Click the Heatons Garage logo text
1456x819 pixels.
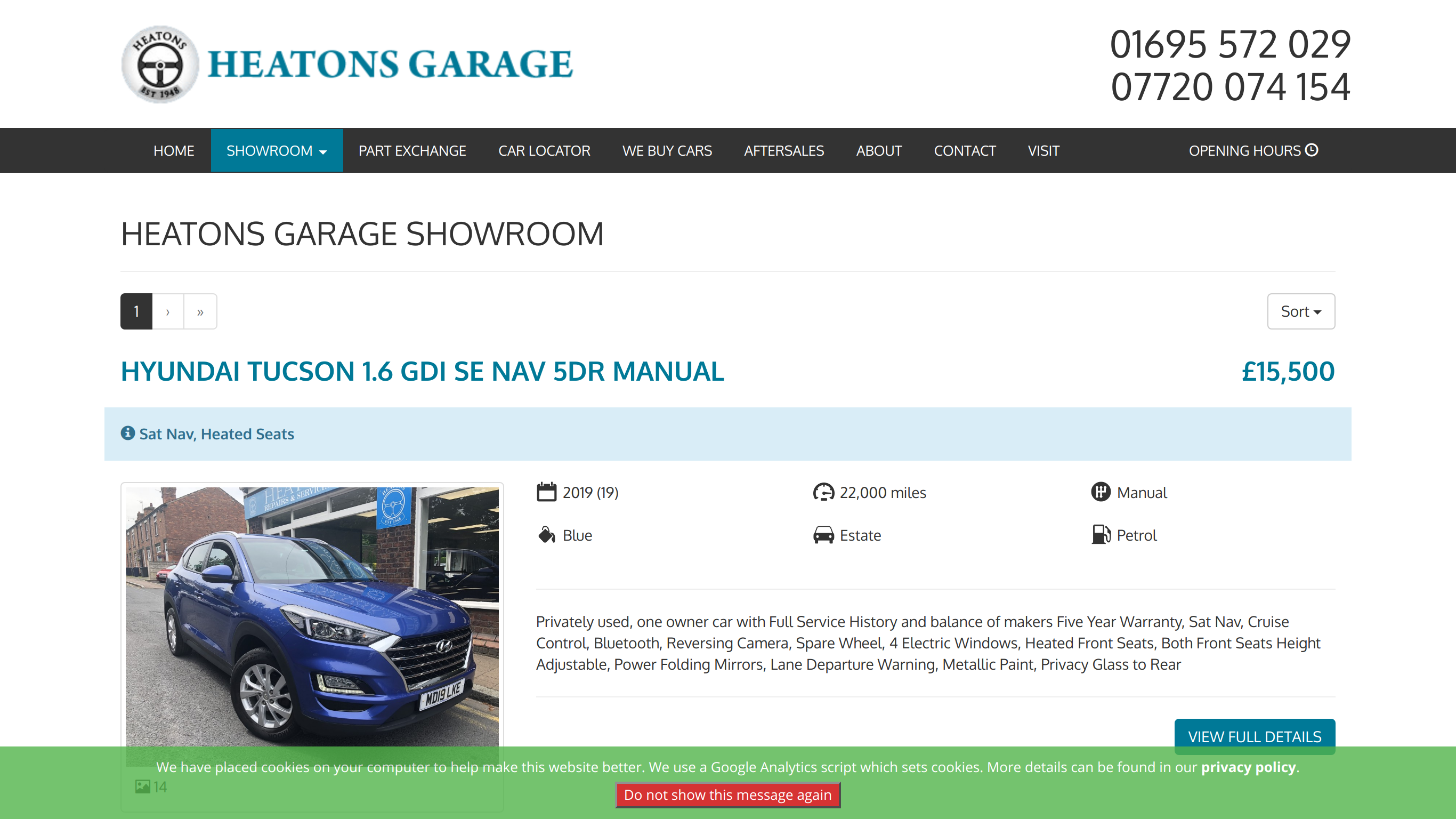pyautogui.click(x=390, y=63)
